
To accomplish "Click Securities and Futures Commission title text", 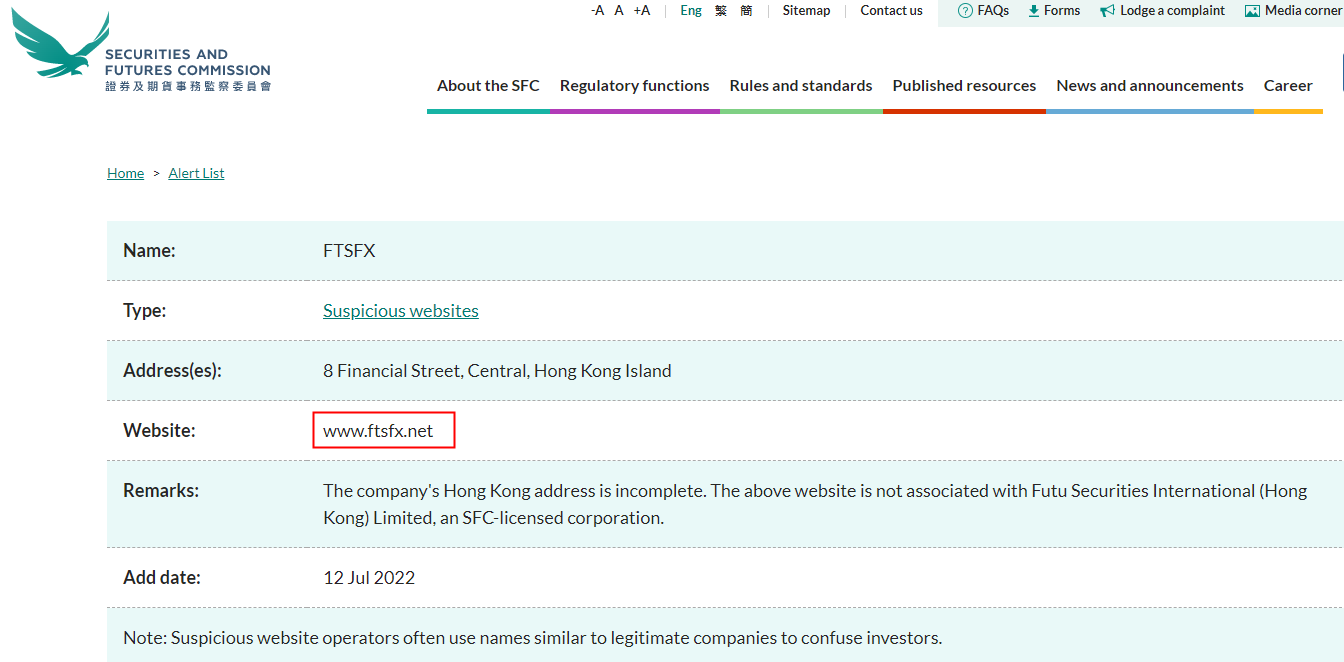I will tap(188, 62).
